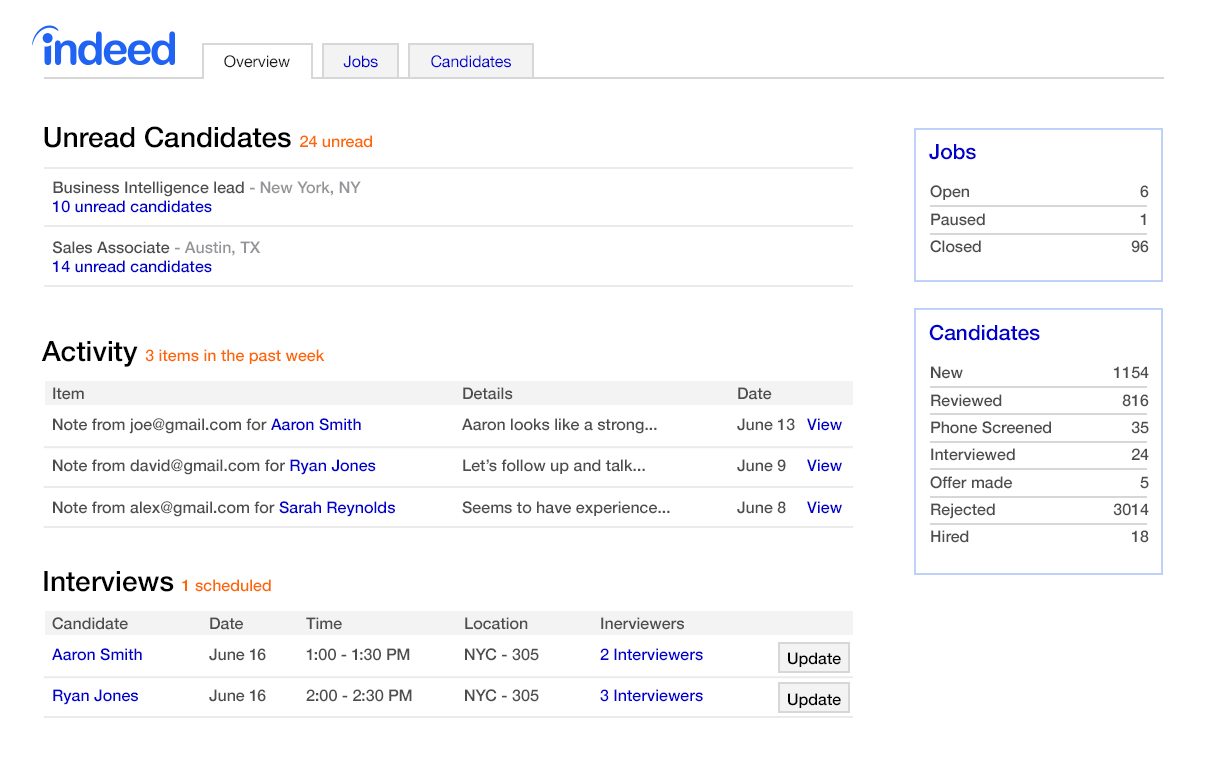Open 14 unread candidates link
Viewport: 1208px width, 768px height.
(132, 267)
